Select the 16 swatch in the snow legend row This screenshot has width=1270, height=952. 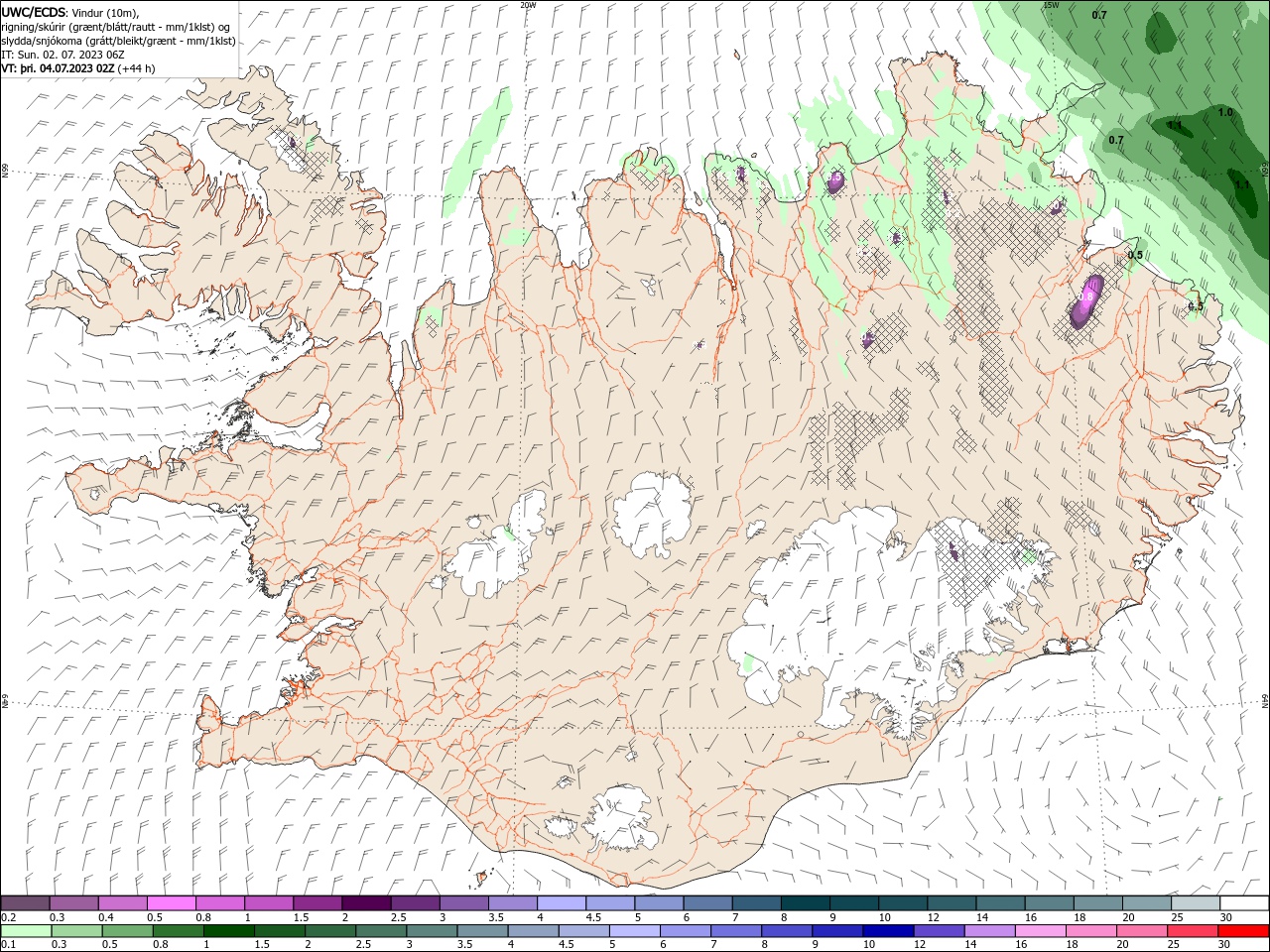(1051, 903)
